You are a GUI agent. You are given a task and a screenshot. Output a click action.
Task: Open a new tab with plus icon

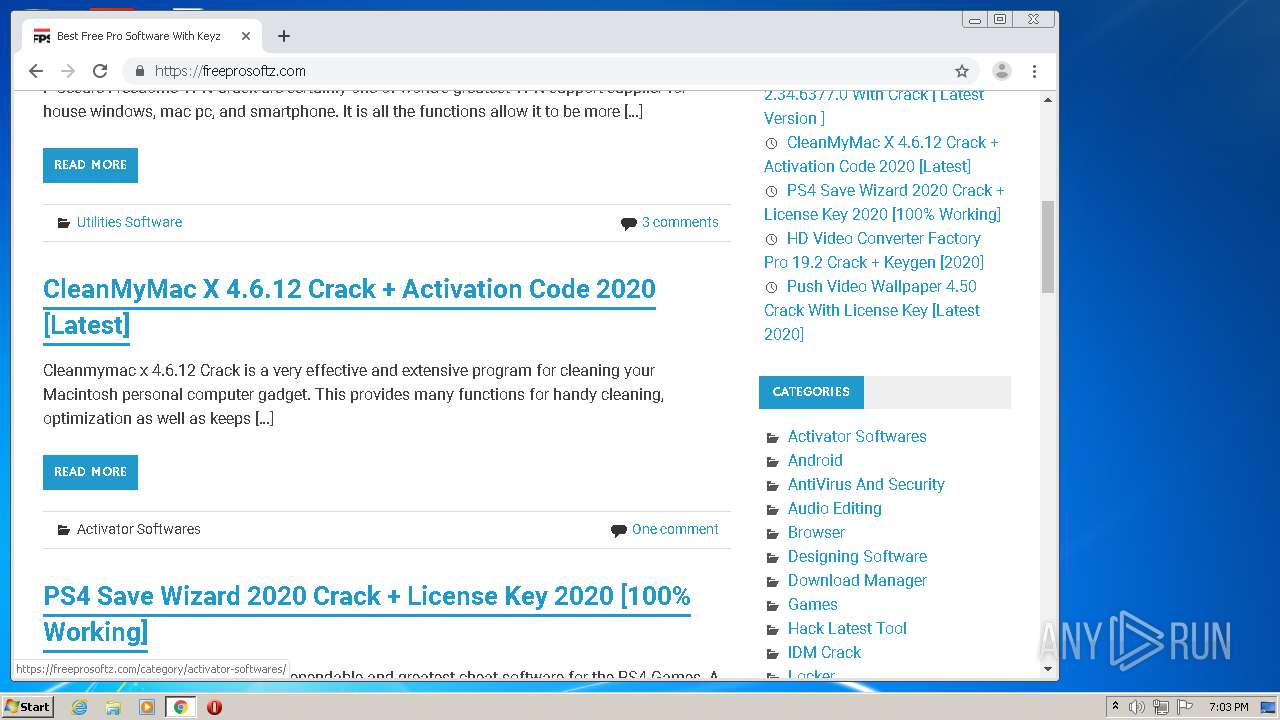(x=284, y=36)
